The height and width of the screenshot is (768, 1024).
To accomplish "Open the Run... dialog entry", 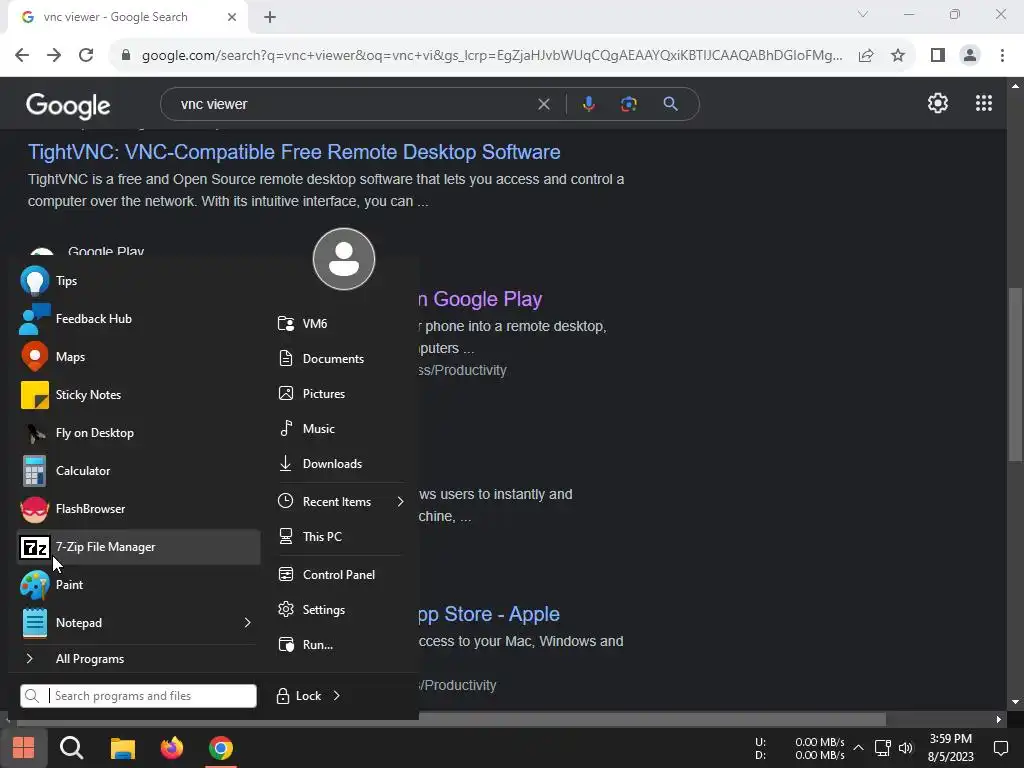I will pos(340,645).
